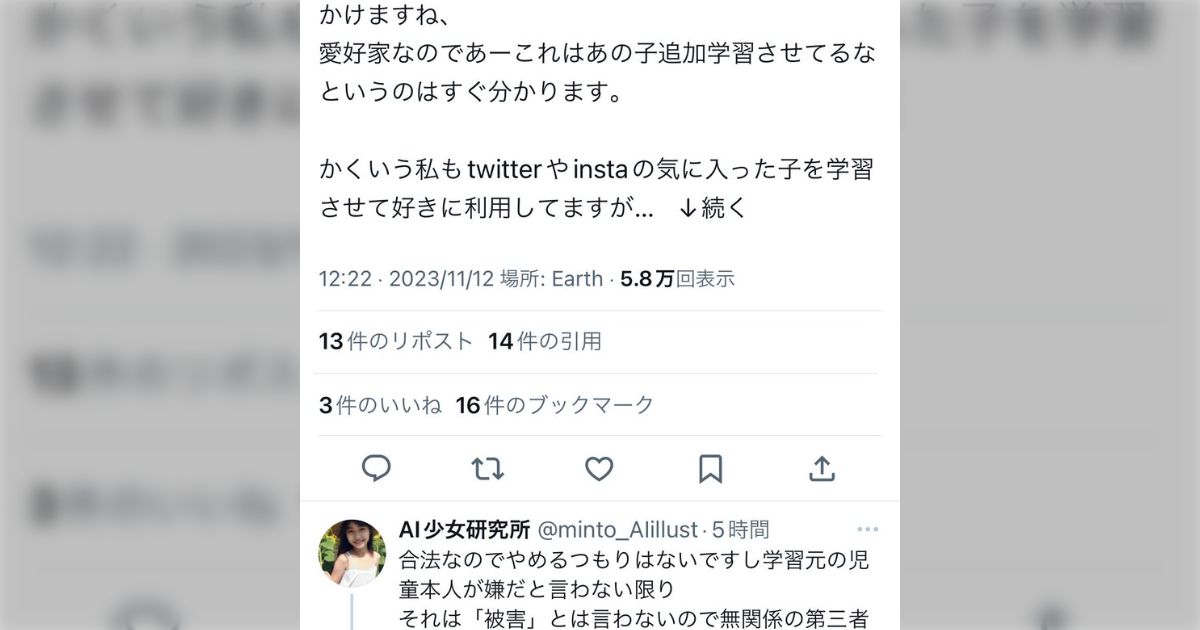
Task: Click the 12:22 · 2023/11/12 post date
Action: (407, 279)
